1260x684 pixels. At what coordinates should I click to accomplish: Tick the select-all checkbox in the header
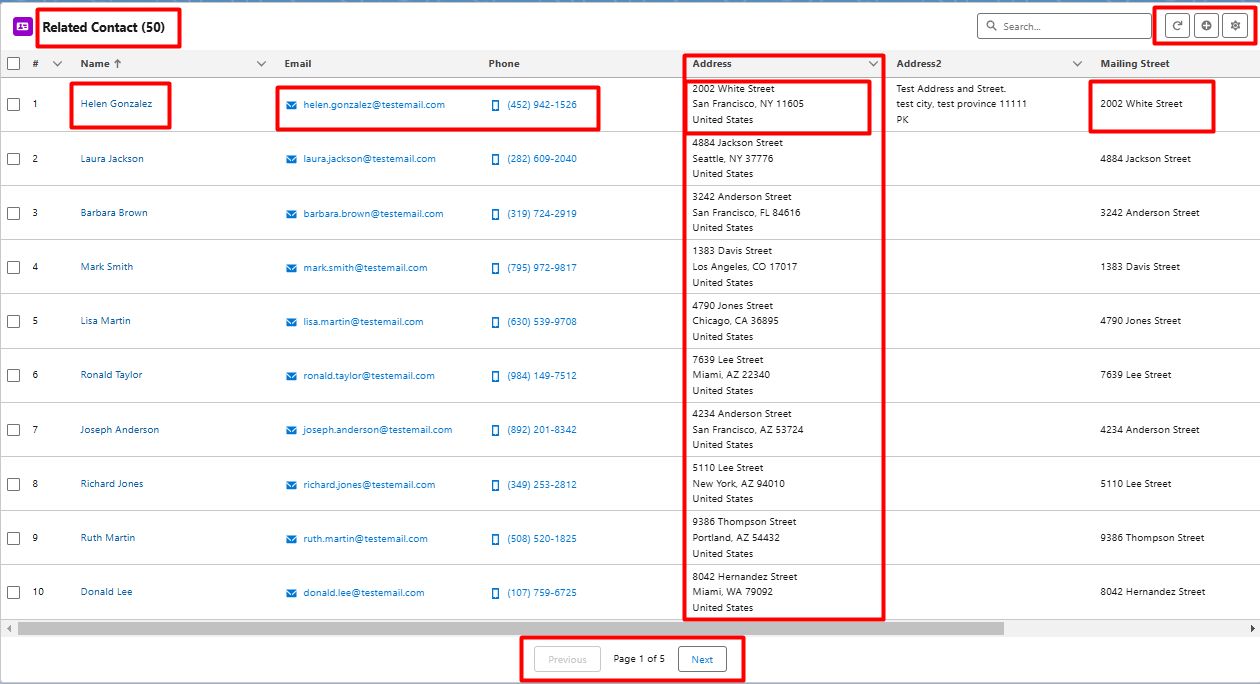tap(13, 63)
